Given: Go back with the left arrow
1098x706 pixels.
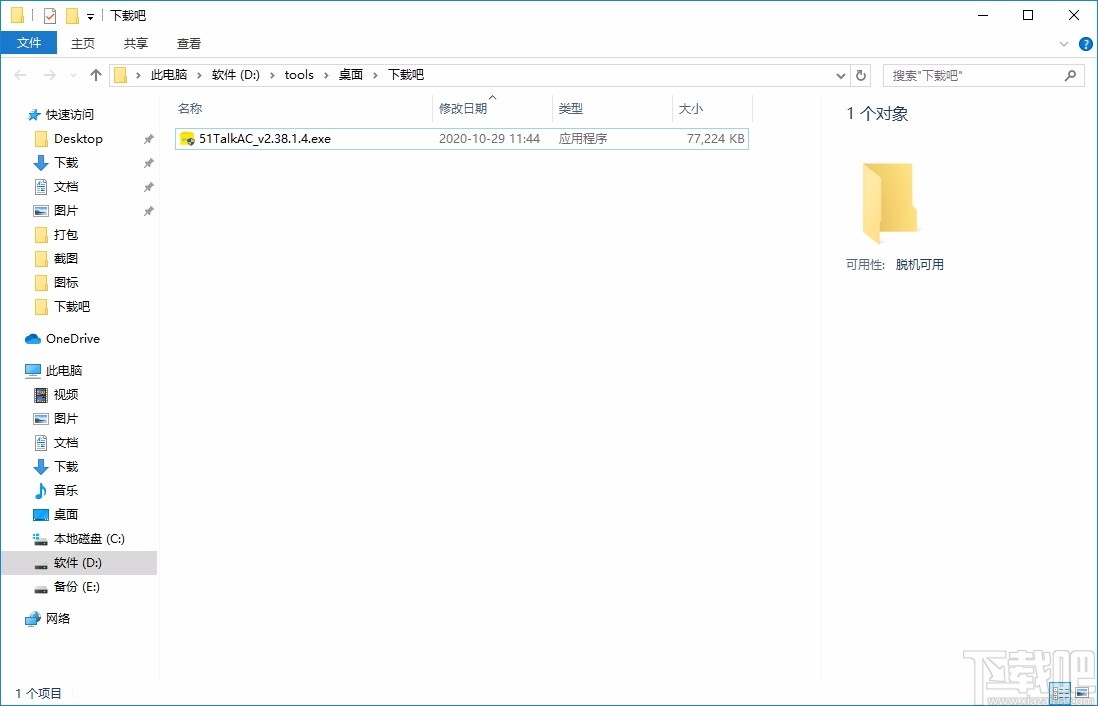Looking at the screenshot, I should click(x=20, y=75).
